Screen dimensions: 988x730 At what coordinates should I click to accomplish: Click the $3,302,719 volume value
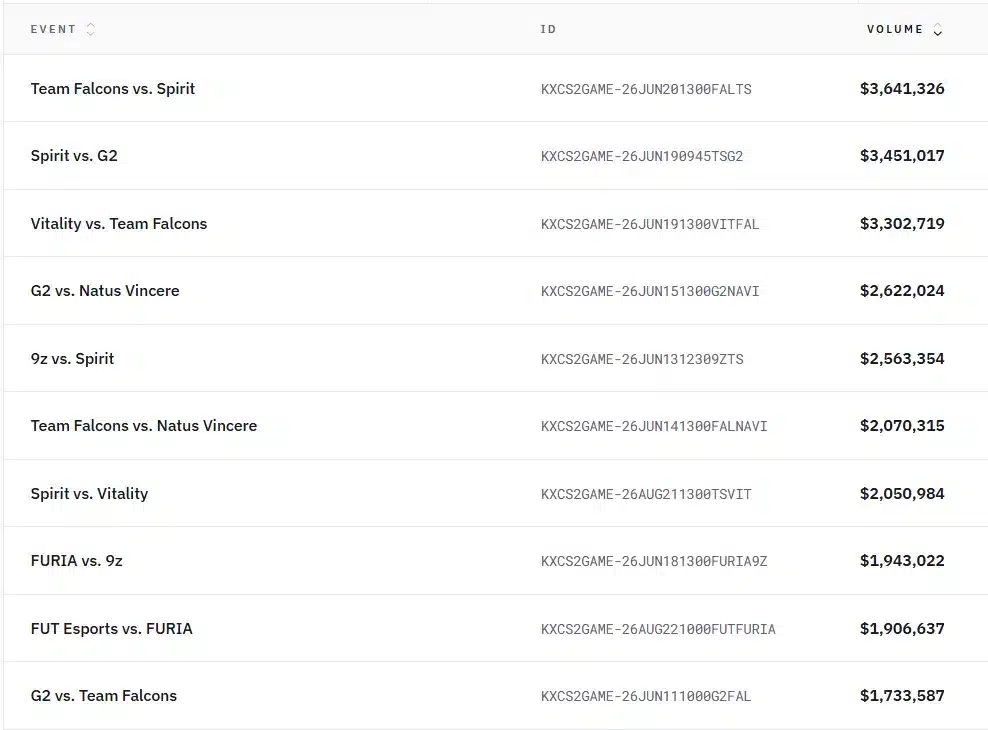[x=902, y=224]
